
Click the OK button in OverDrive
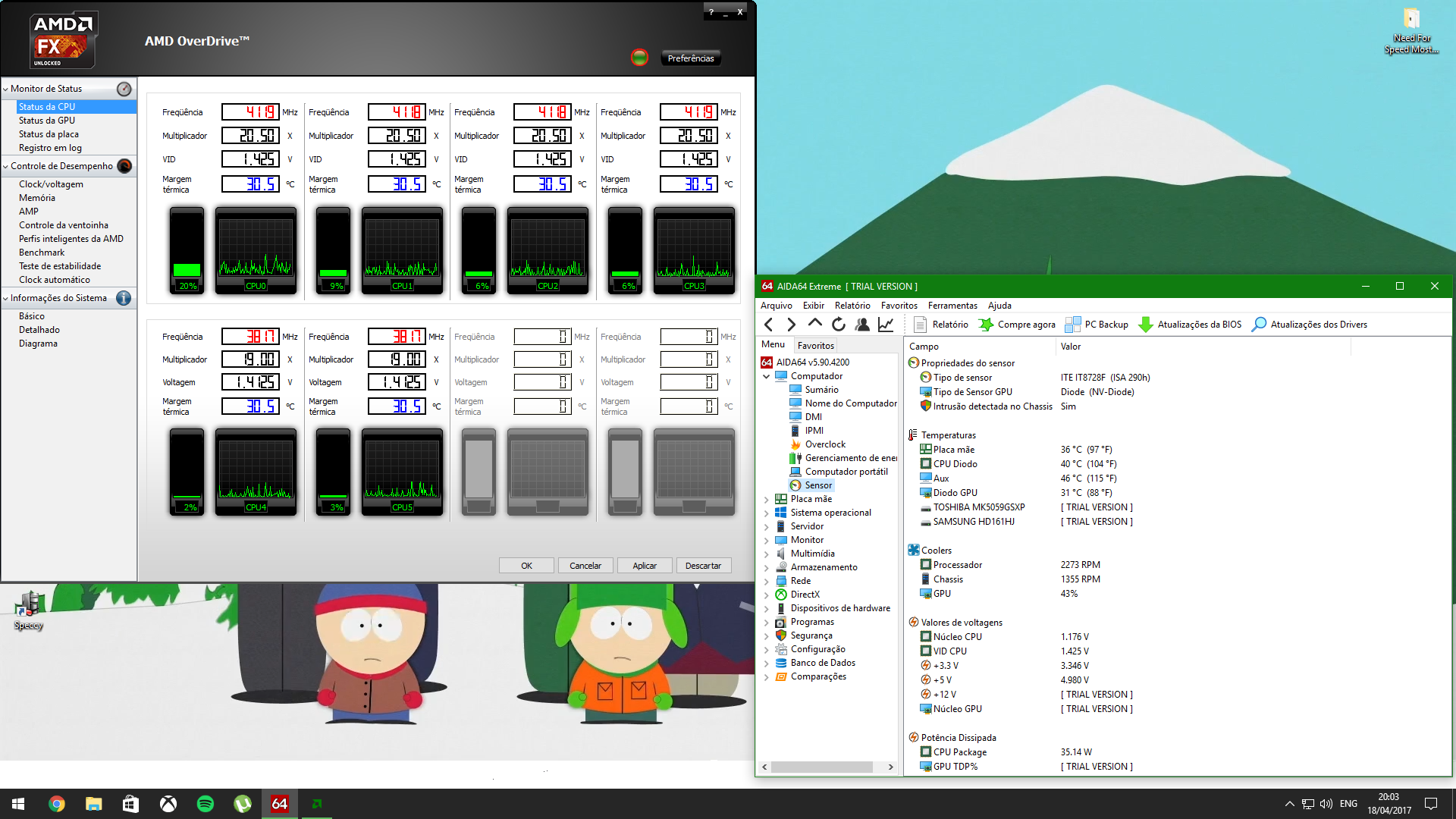[x=526, y=566]
